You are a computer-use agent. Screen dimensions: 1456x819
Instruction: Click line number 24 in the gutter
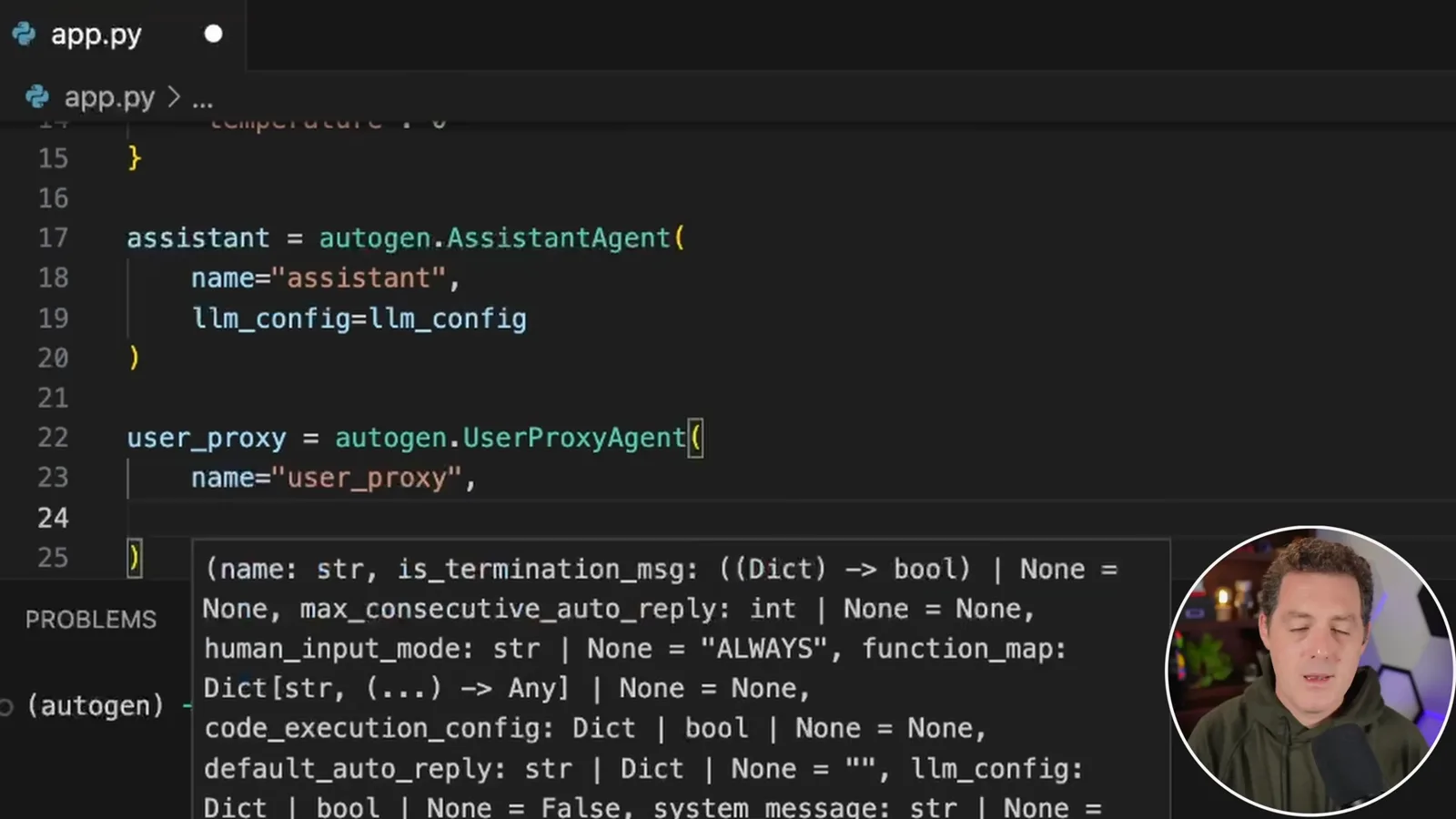pyautogui.click(x=53, y=518)
